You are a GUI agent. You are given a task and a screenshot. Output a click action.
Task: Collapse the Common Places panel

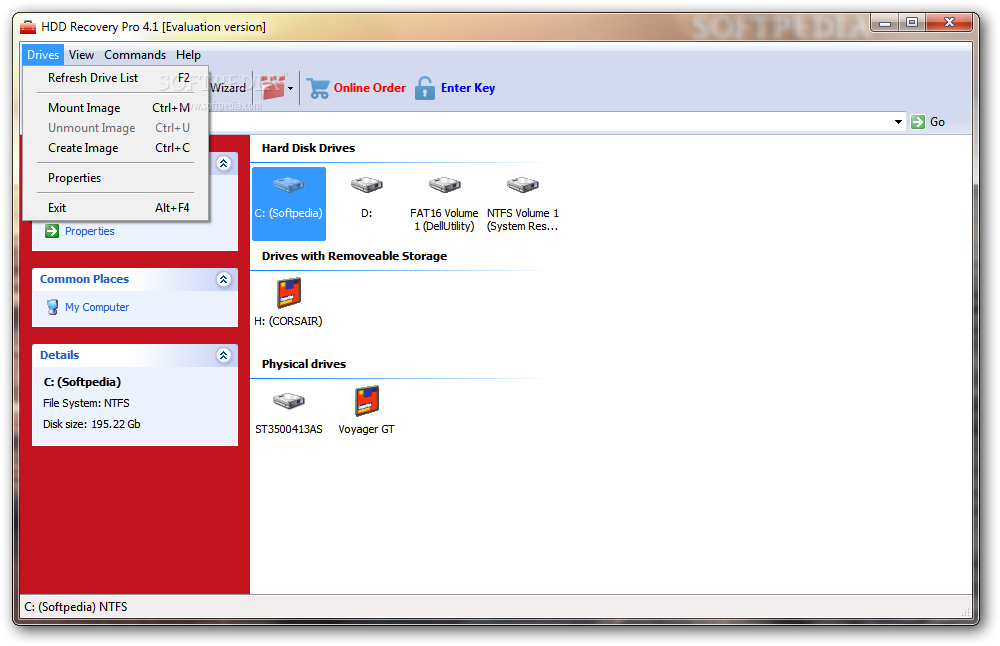pyautogui.click(x=223, y=279)
